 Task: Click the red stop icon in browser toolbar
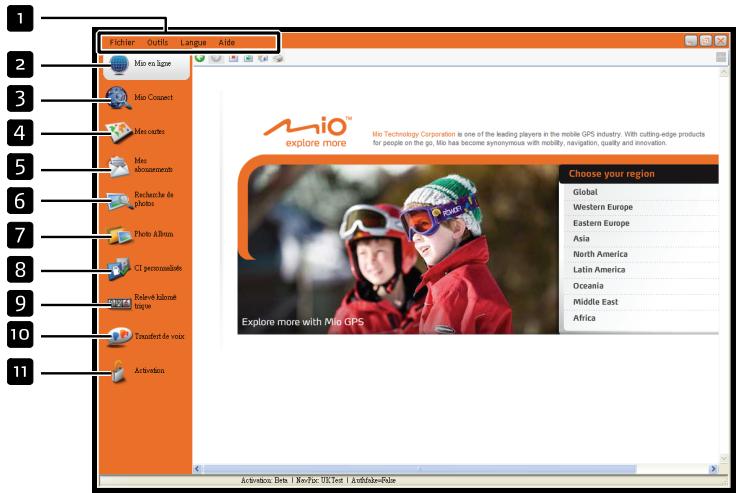[x=233, y=58]
